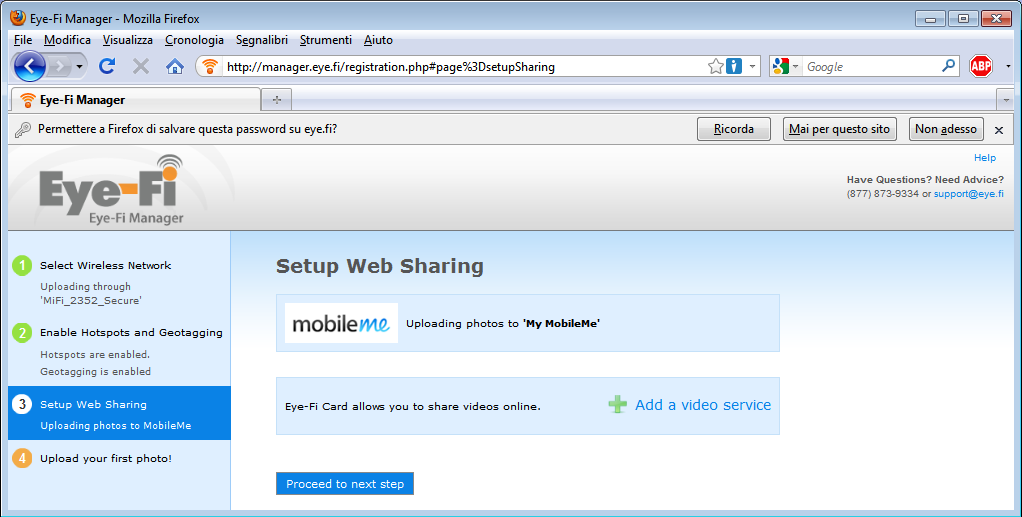Open the Modifica menu
1022x517 pixels.
[67, 40]
